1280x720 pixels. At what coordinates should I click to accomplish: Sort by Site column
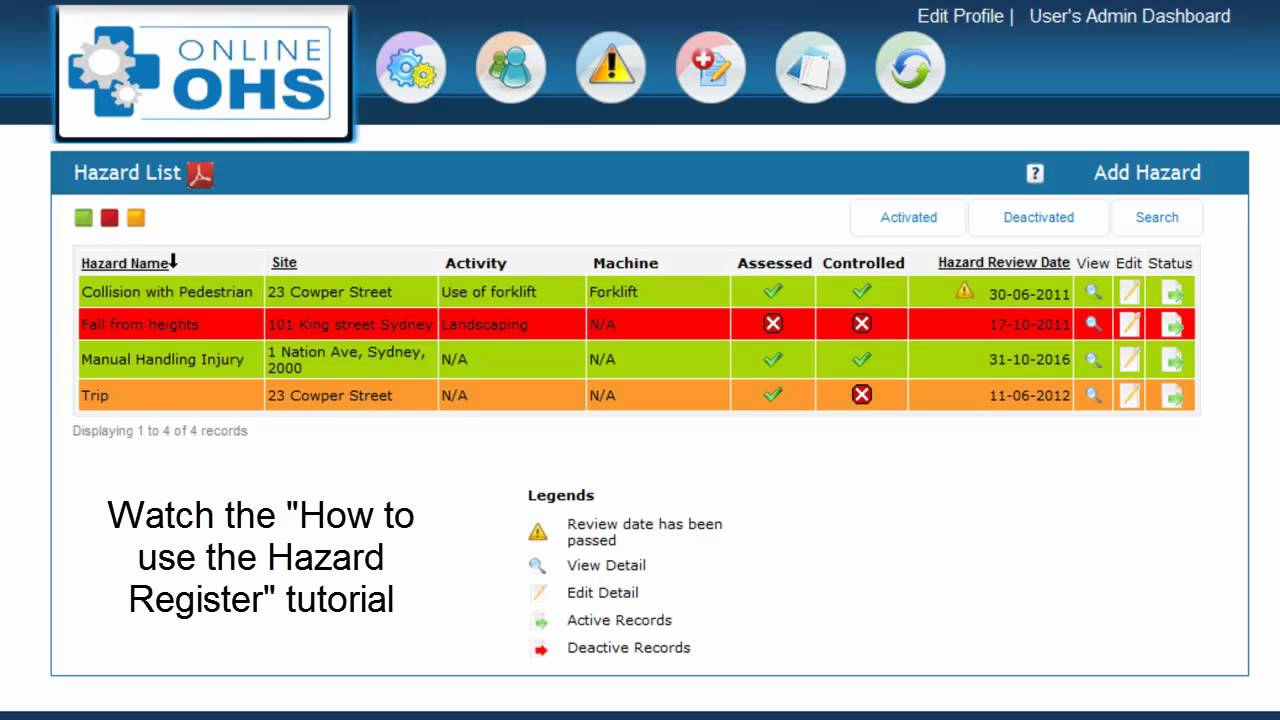tap(284, 262)
